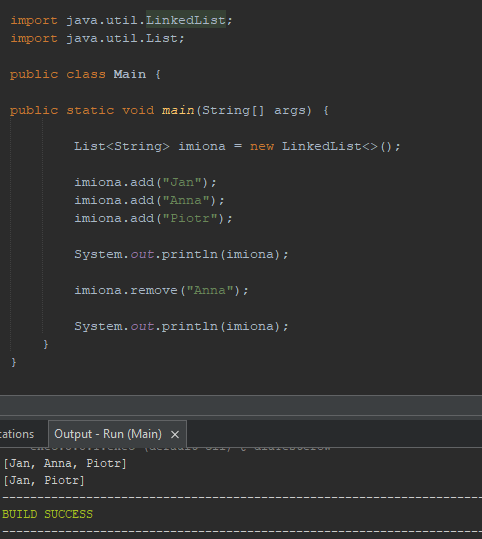Click the closing brace of the main method

point(46,344)
